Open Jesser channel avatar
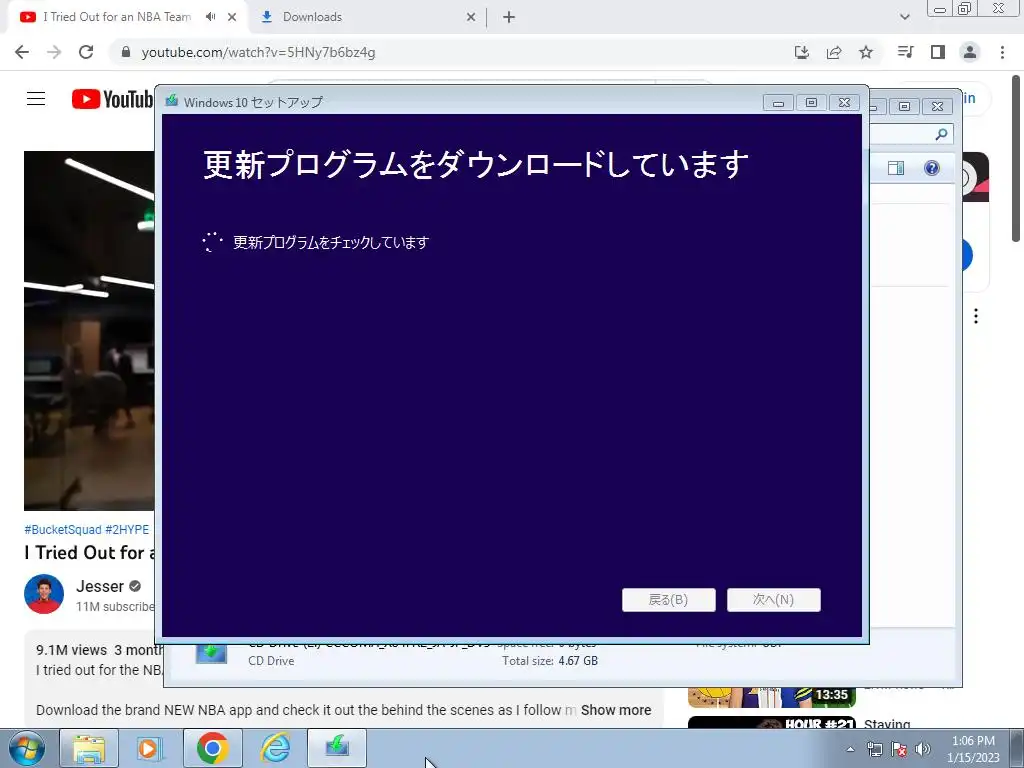This screenshot has width=1024, height=768. click(x=44, y=594)
